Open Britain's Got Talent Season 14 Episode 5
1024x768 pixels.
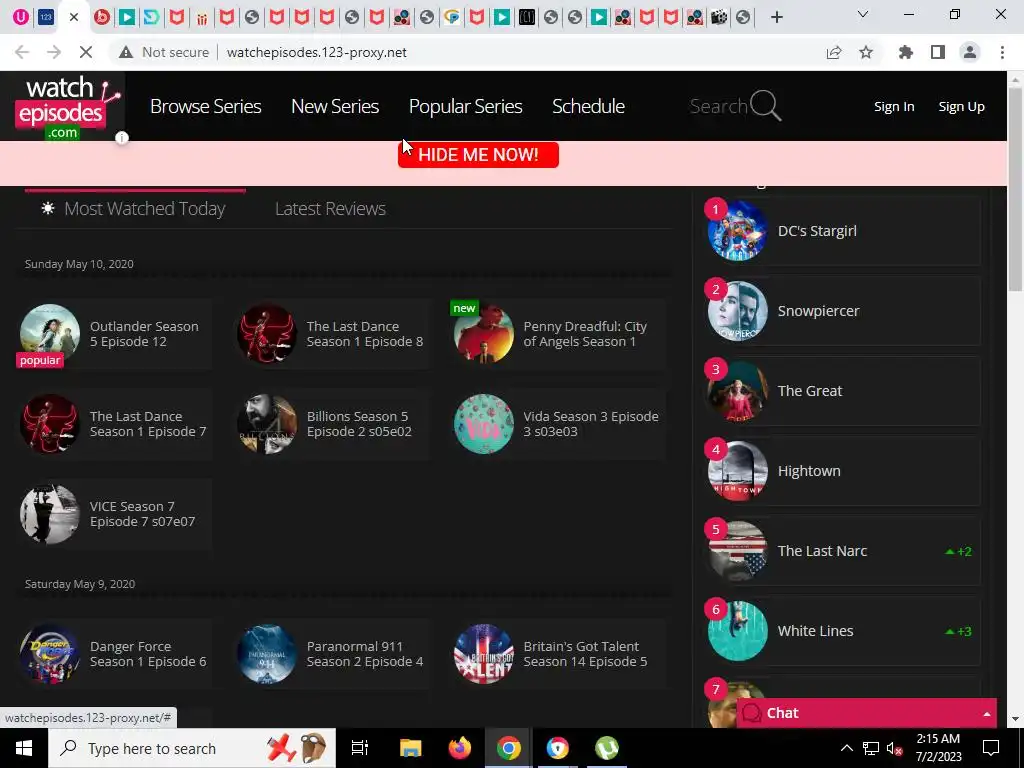tap(585, 654)
